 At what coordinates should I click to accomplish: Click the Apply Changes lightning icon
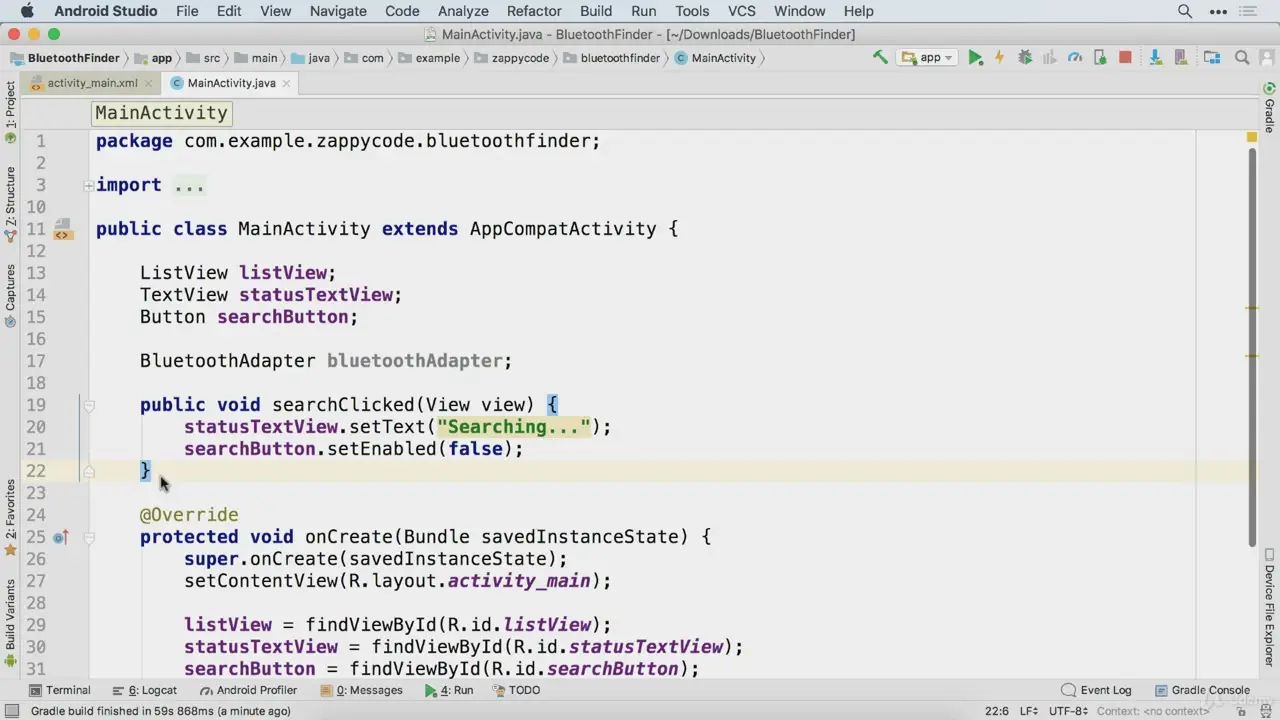click(x=999, y=58)
